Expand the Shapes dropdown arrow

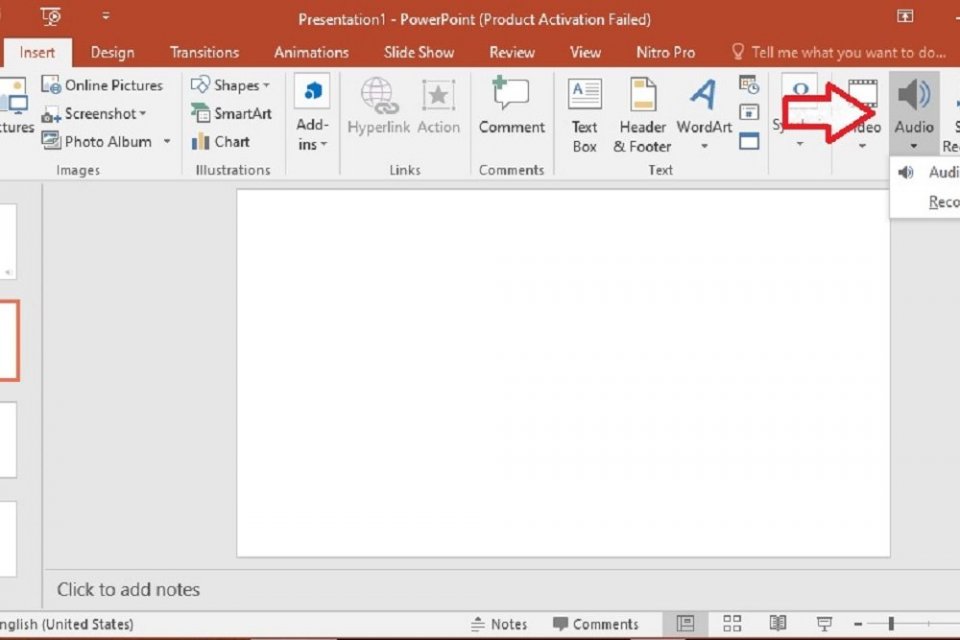[x=266, y=85]
